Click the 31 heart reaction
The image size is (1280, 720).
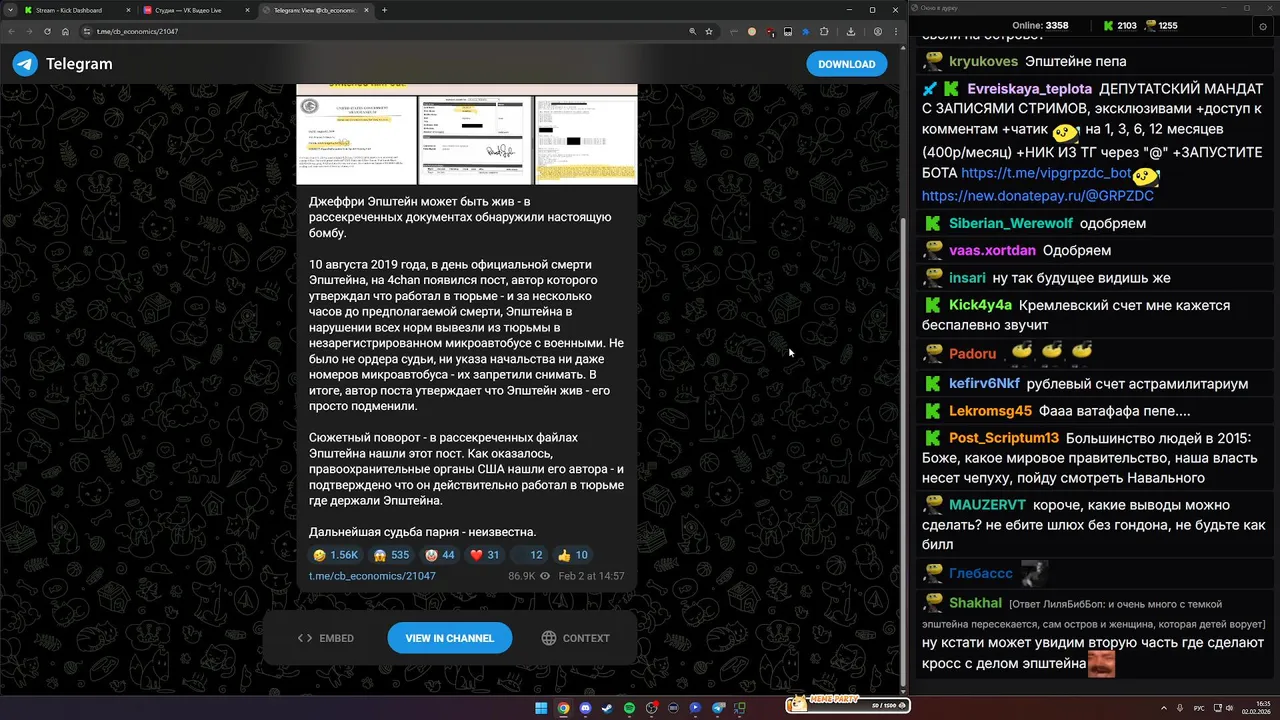[484, 555]
